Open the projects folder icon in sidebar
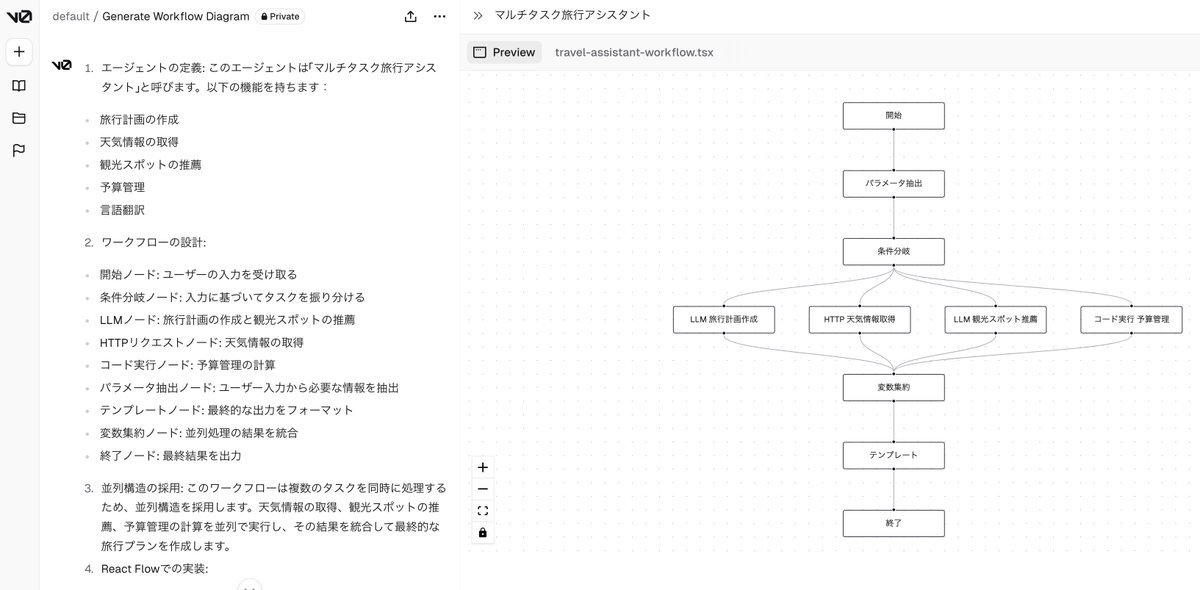1200x590 pixels. pos(19,118)
